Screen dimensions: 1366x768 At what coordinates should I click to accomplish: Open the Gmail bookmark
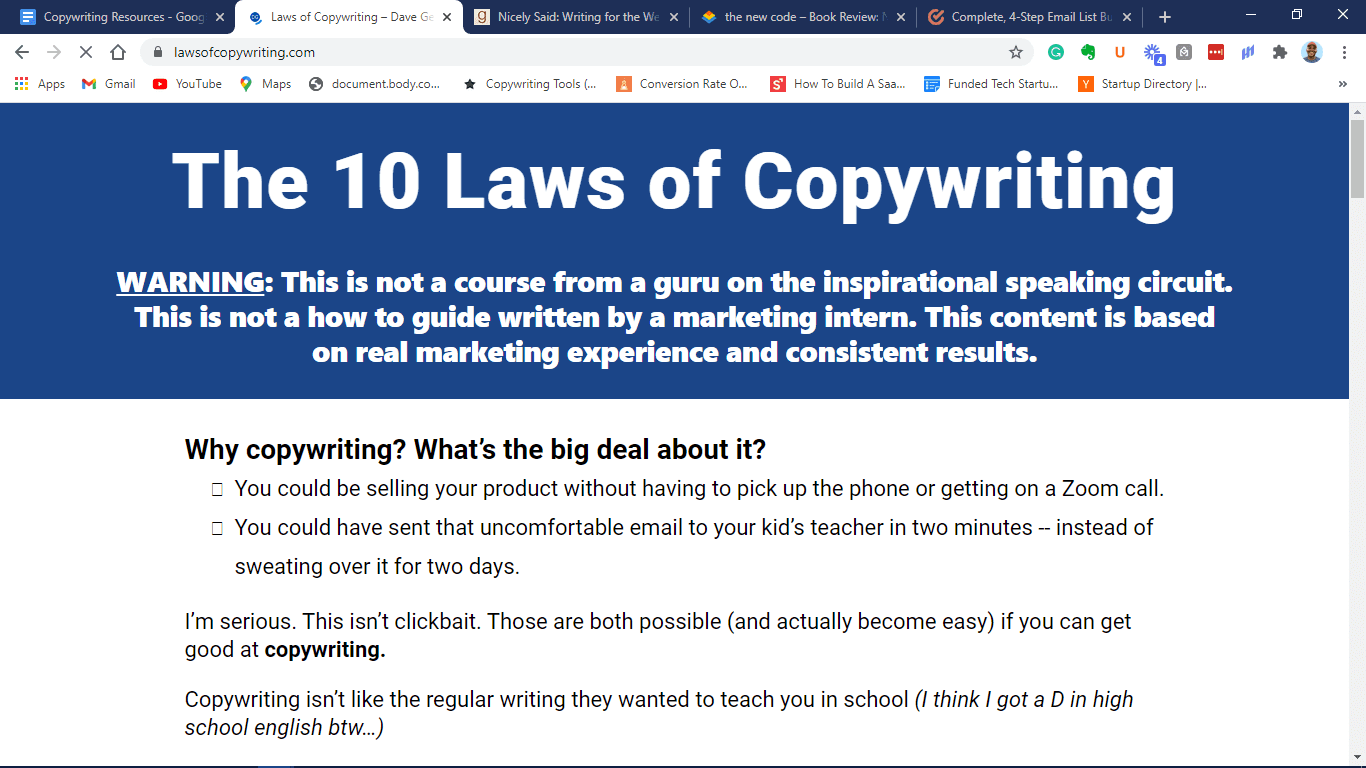(109, 84)
